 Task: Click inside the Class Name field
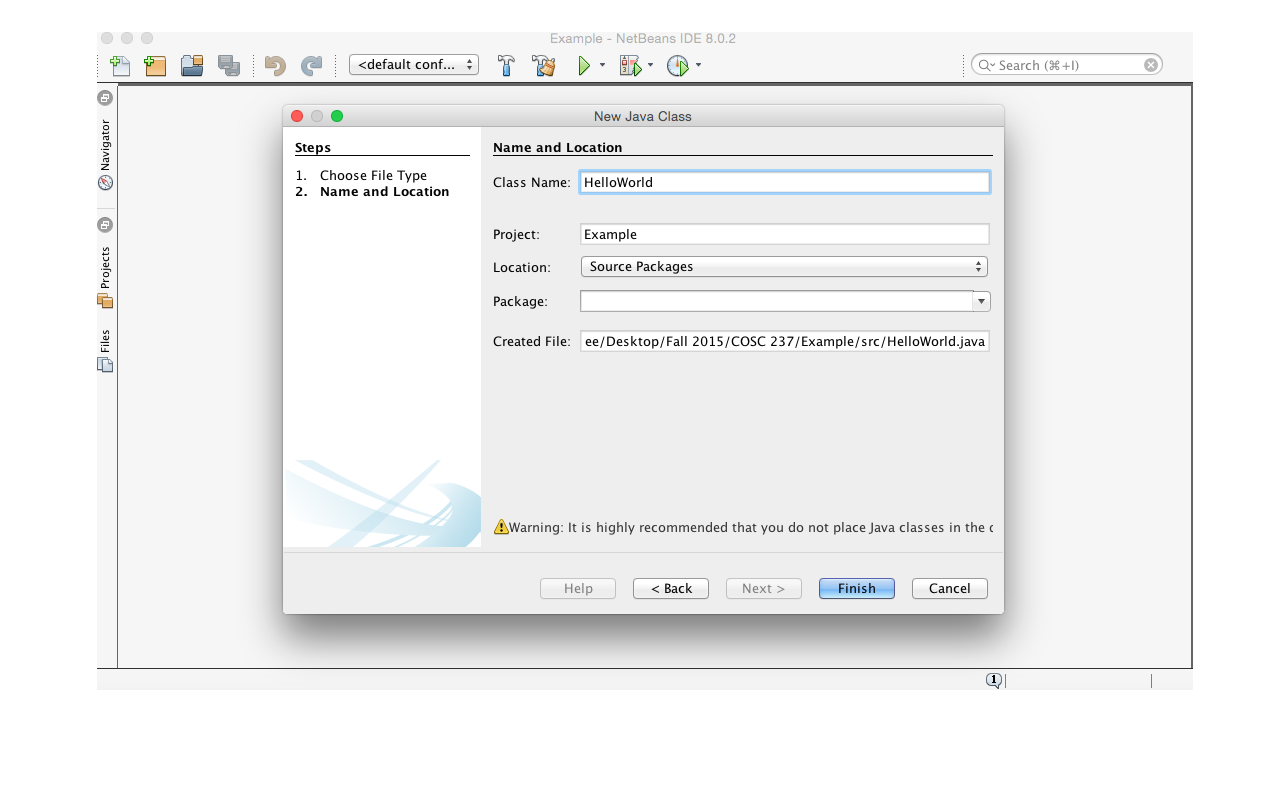pyautogui.click(x=784, y=182)
